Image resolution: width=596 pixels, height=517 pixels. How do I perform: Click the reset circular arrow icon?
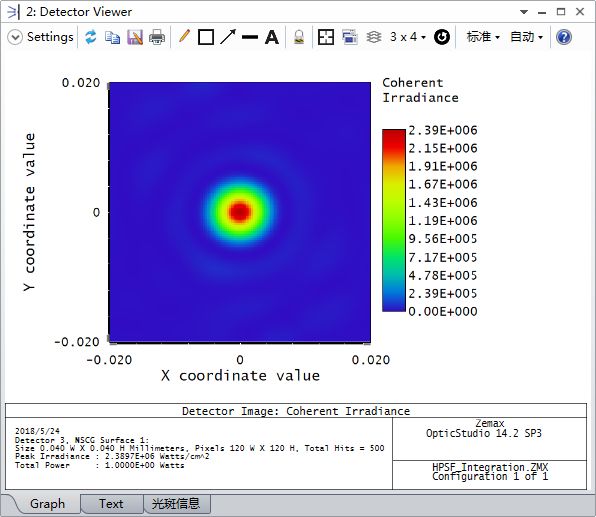(x=442, y=37)
